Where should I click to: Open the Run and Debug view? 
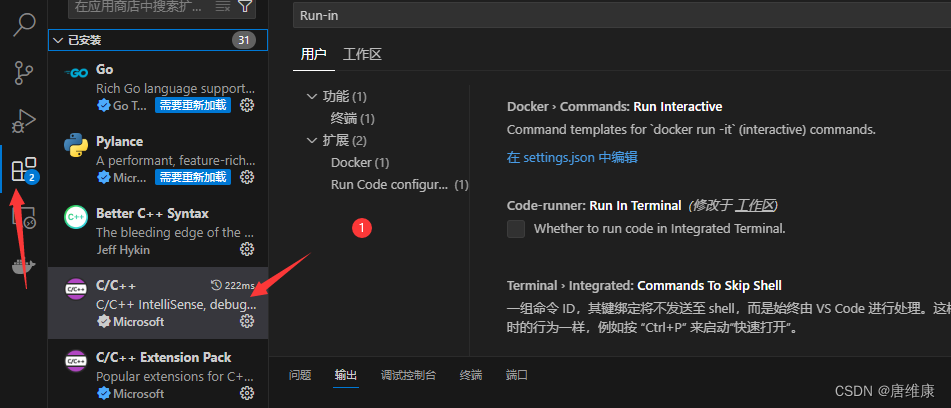(x=24, y=121)
